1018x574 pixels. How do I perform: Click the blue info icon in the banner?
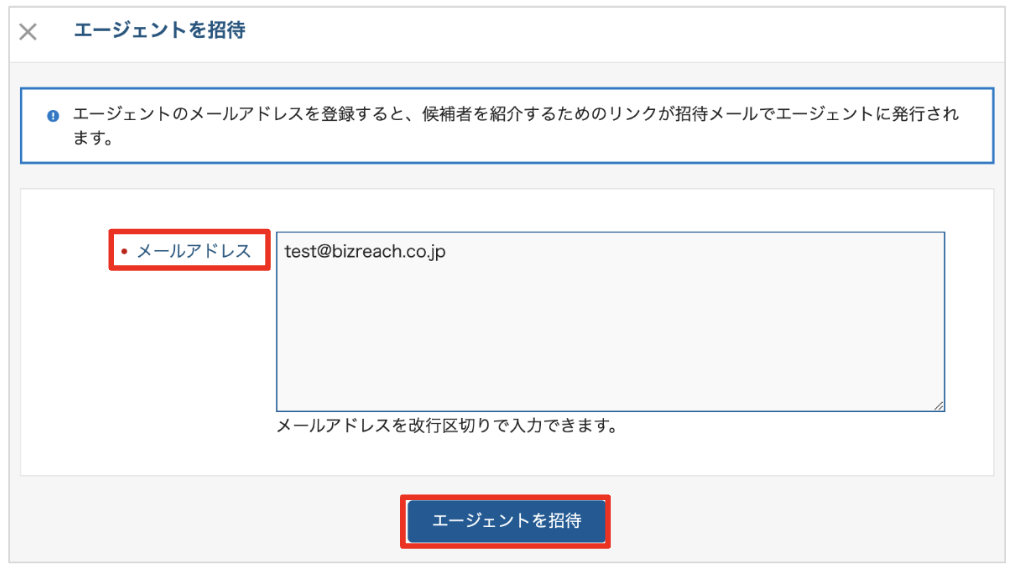(53, 115)
